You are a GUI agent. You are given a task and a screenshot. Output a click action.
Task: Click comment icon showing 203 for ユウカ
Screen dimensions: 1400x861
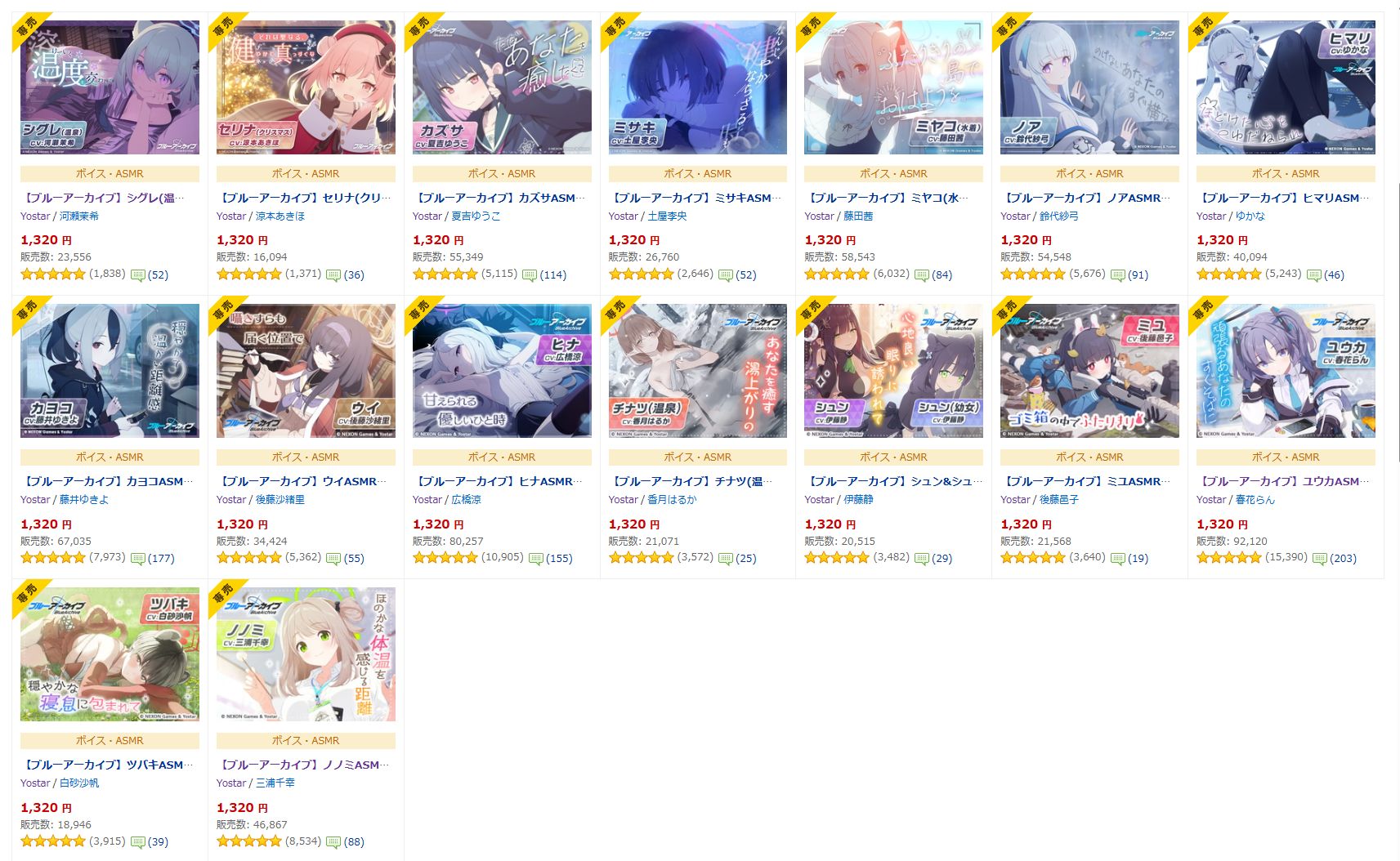[1319, 559]
